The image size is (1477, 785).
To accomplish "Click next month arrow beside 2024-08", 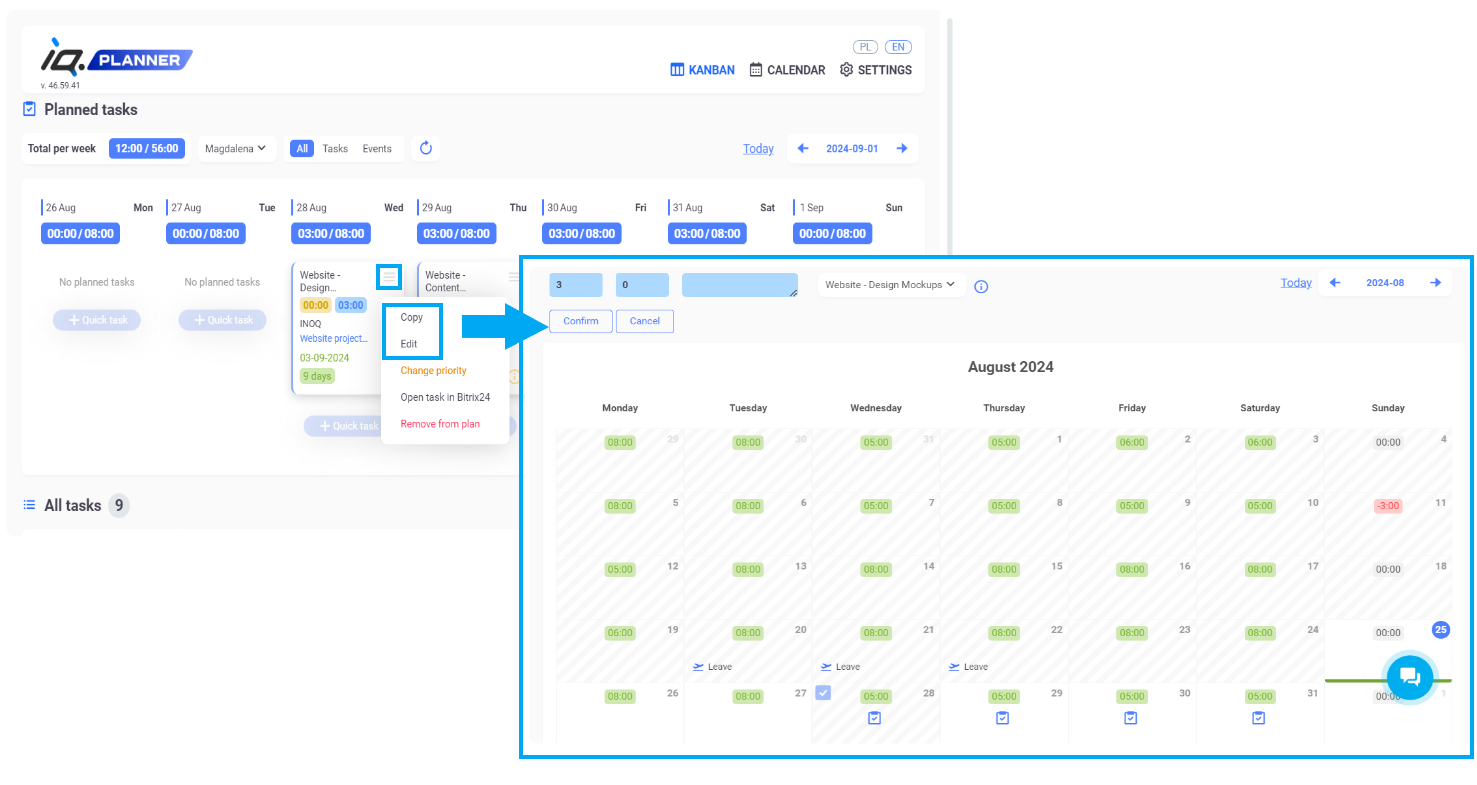I will click(x=1436, y=283).
